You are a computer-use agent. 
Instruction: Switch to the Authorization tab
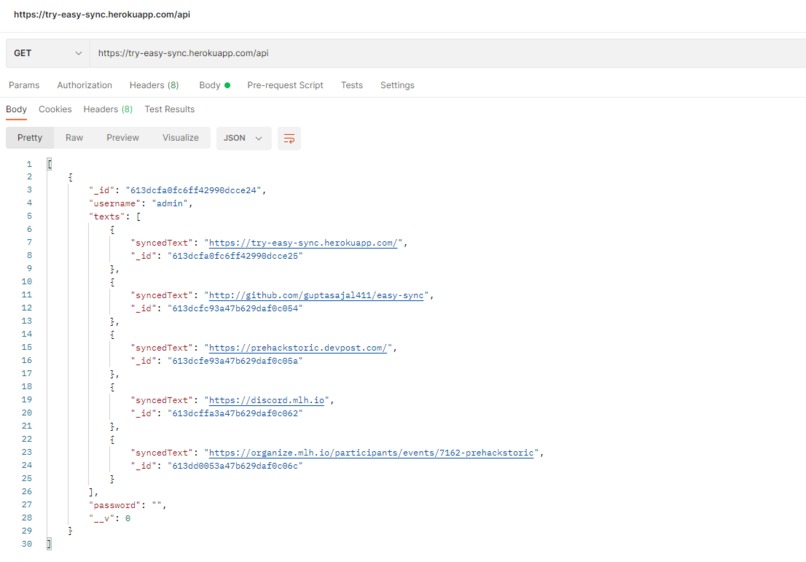(x=84, y=85)
